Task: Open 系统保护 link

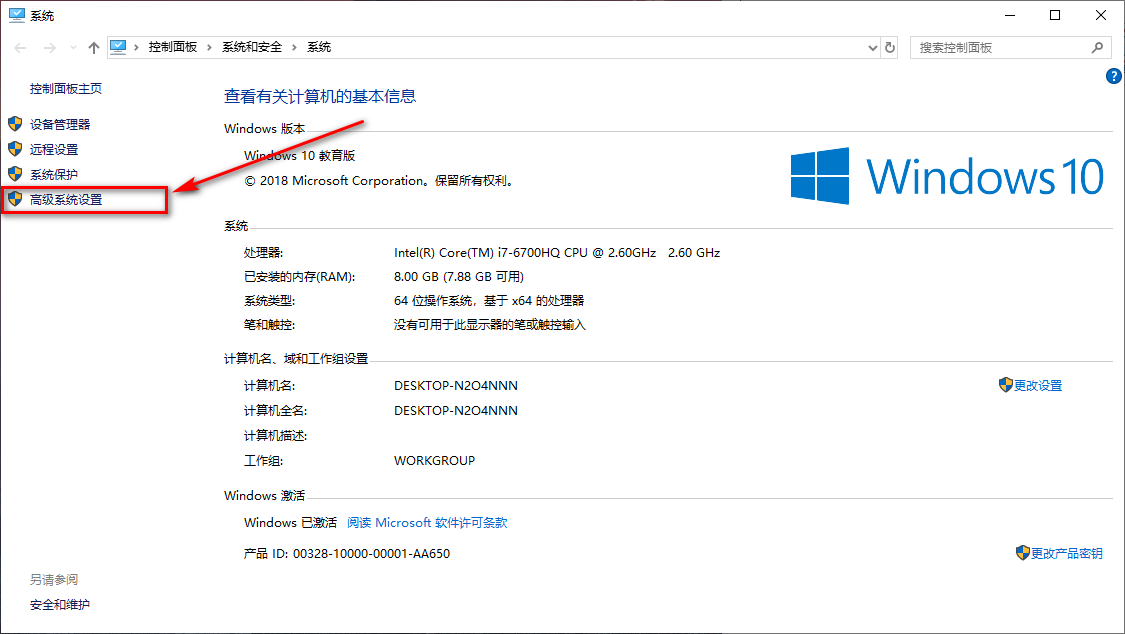Action: (x=54, y=174)
